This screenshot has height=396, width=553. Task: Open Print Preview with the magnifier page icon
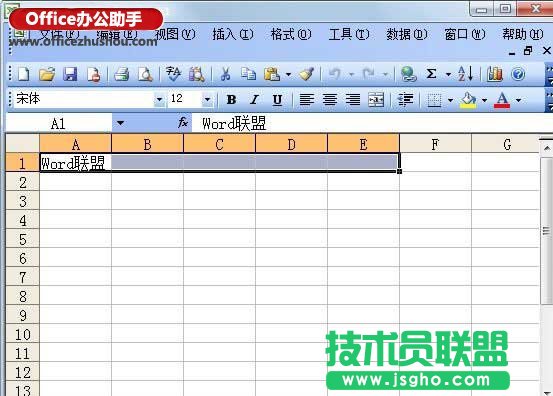click(145, 74)
